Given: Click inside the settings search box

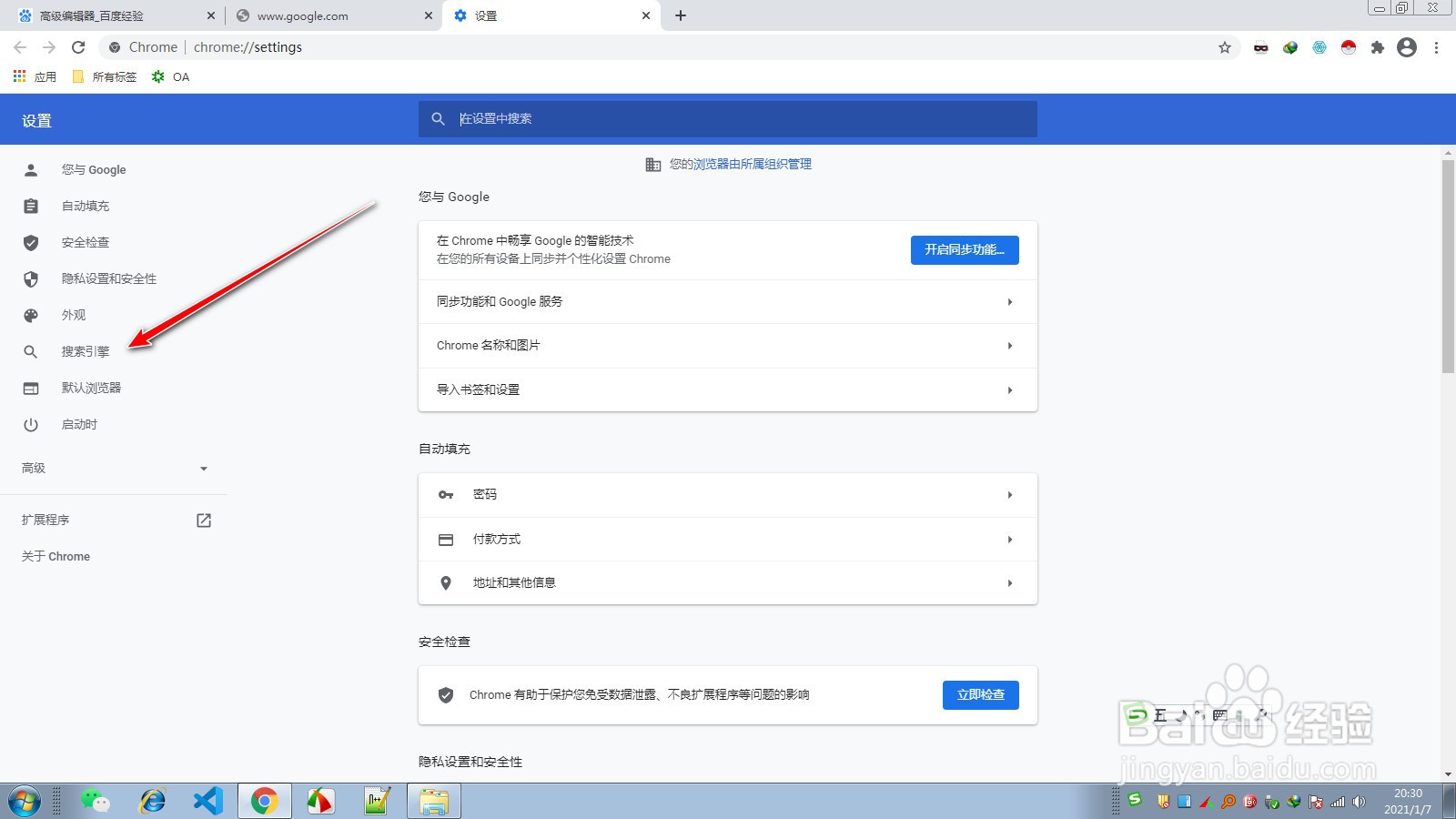Looking at the screenshot, I should point(728,118).
